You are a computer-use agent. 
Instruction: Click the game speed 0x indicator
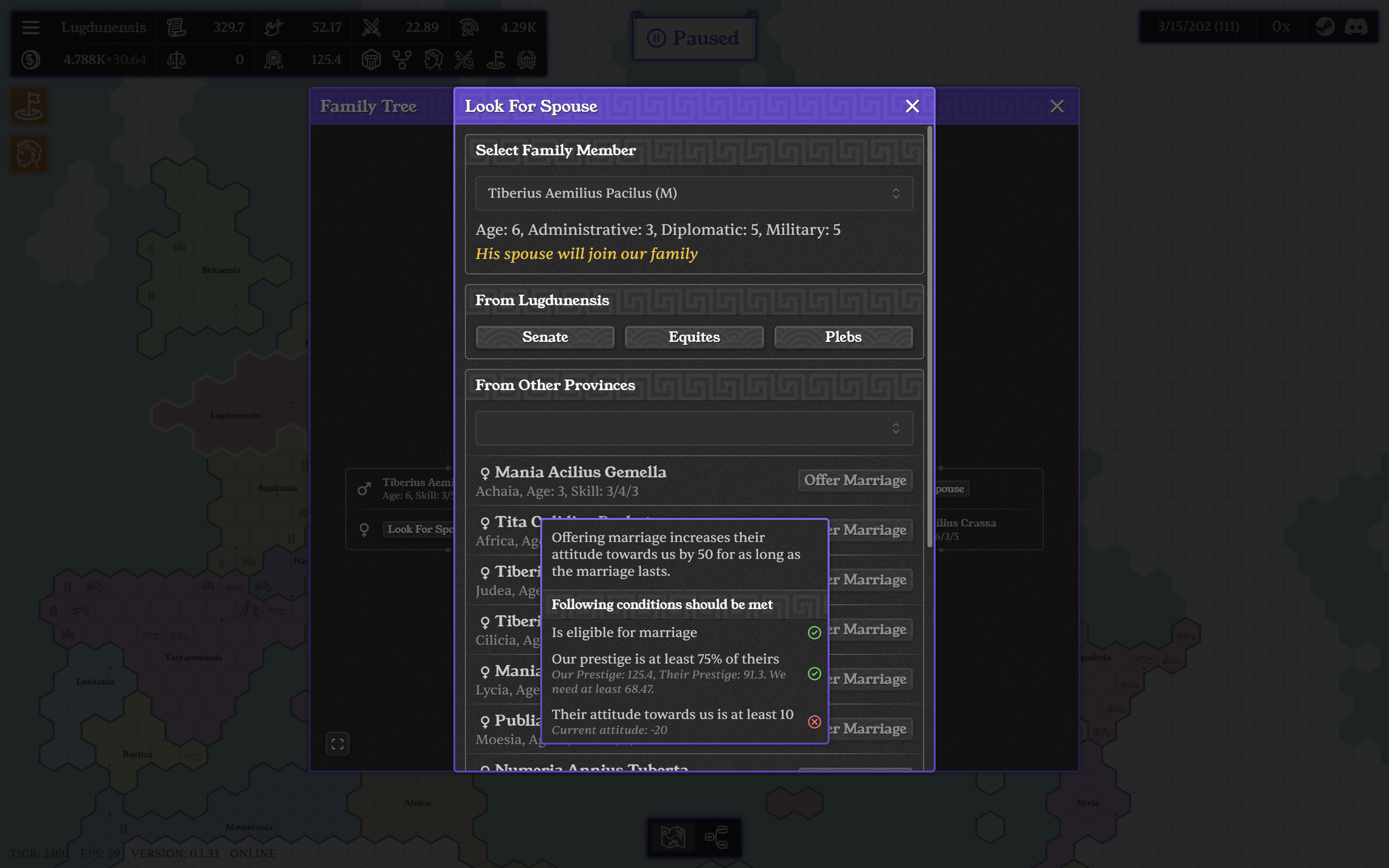(1280, 27)
